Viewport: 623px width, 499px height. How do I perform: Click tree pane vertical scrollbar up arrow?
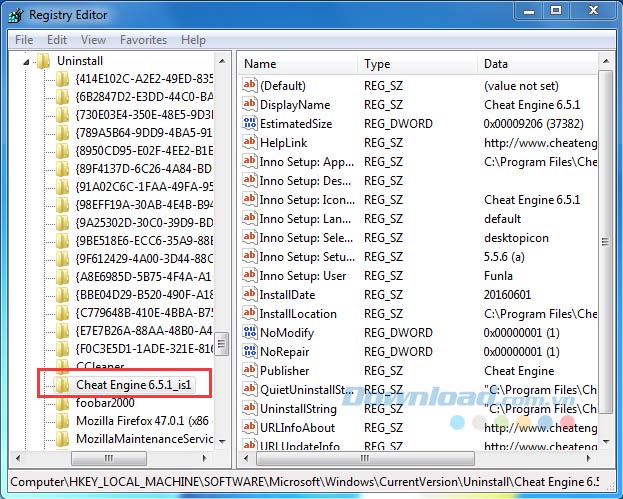(222, 61)
